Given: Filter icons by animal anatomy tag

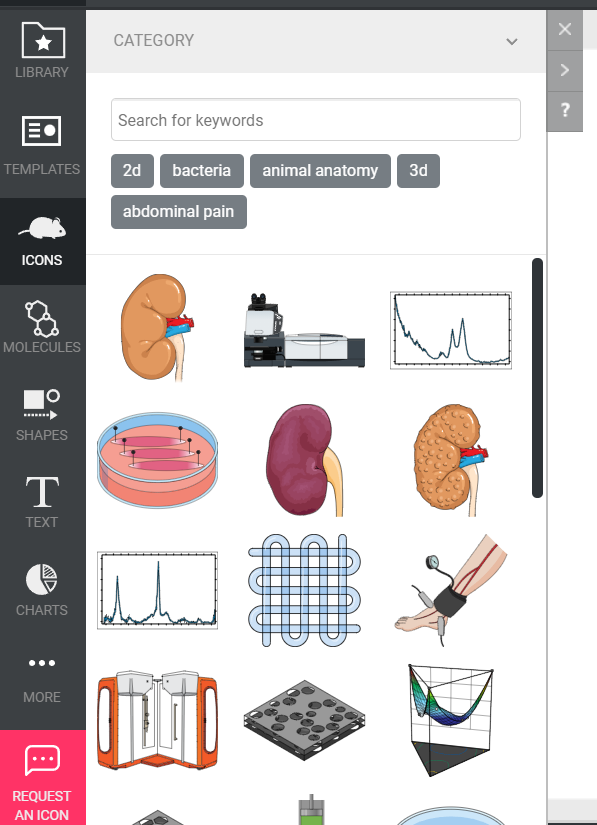Looking at the screenshot, I should (x=320, y=170).
